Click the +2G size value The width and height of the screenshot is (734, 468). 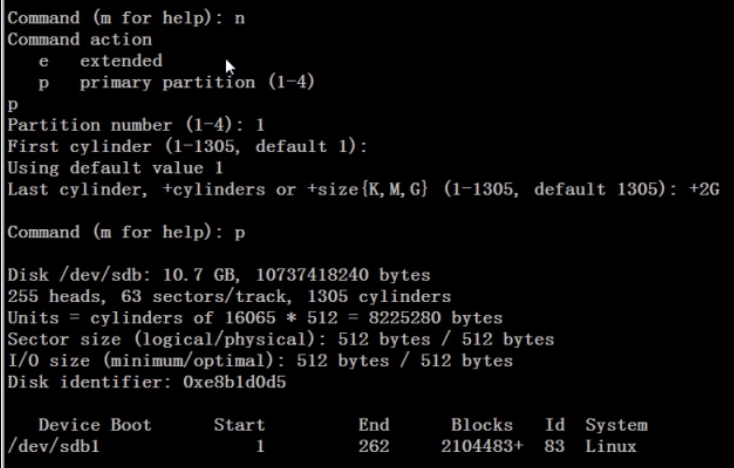pos(704,189)
